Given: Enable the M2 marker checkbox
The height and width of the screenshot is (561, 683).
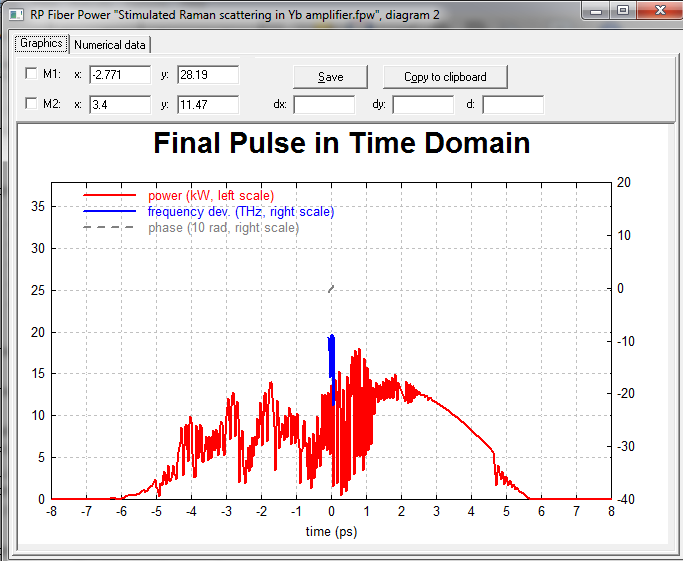Looking at the screenshot, I should click(x=31, y=103).
